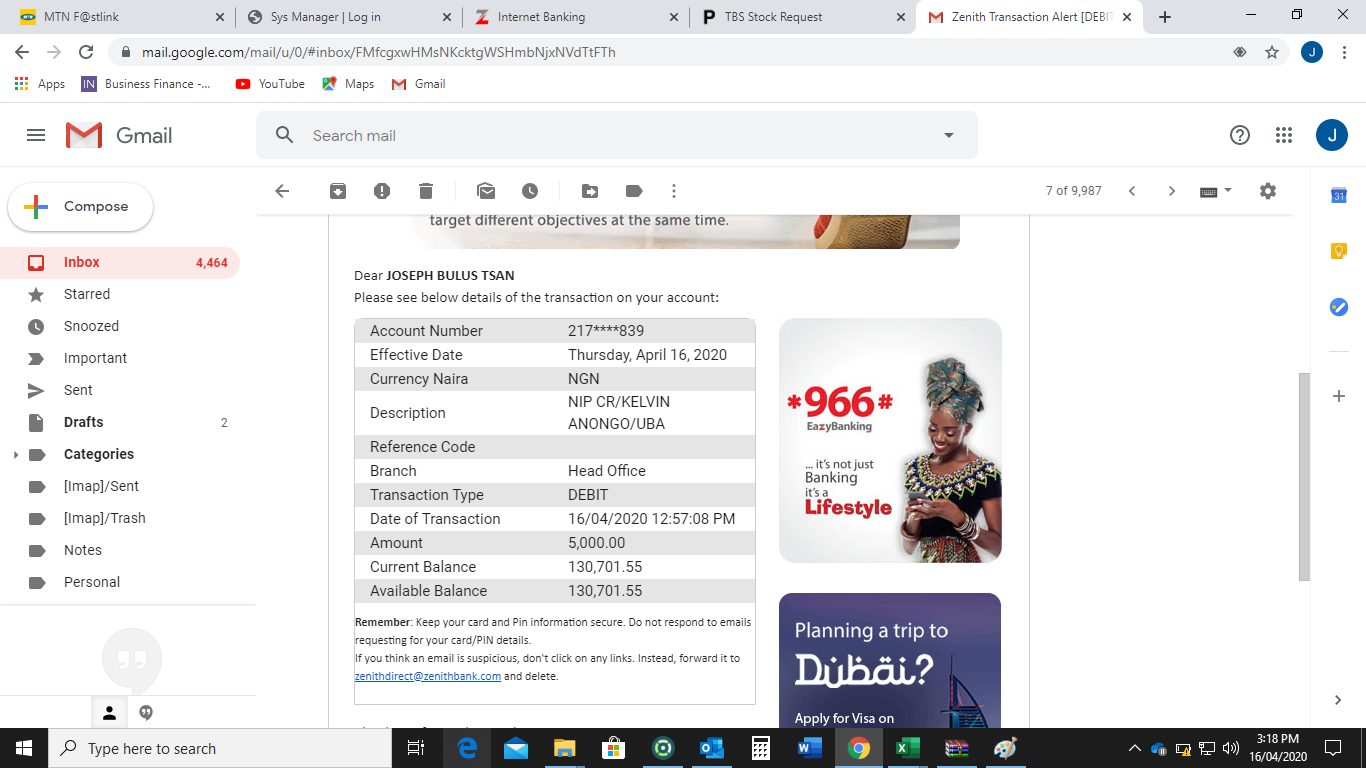This screenshot has width=1366, height=768.
Task: Hide the side panel with chevron
Action: 1339,700
